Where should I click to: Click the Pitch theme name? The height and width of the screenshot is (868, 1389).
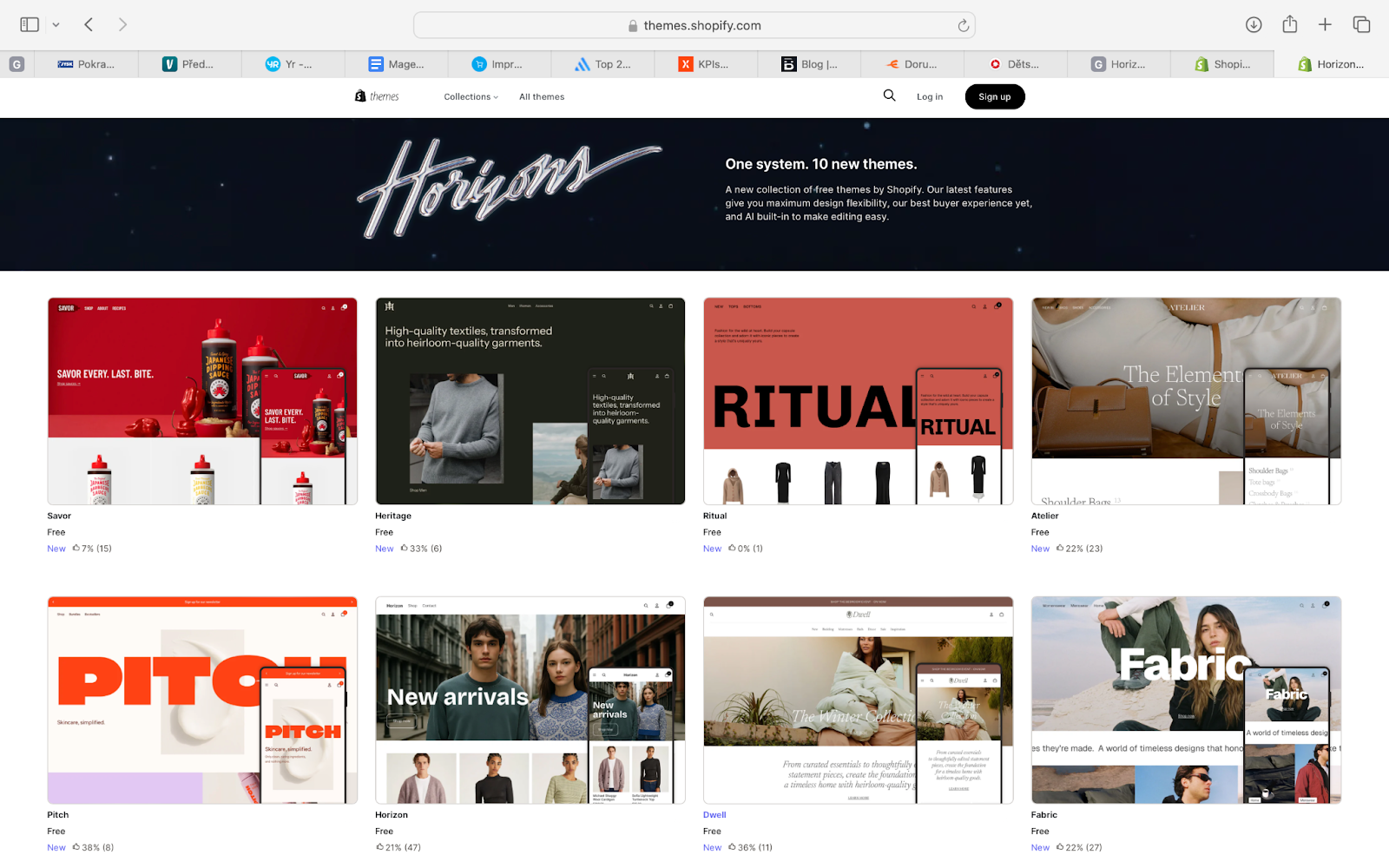(x=58, y=815)
